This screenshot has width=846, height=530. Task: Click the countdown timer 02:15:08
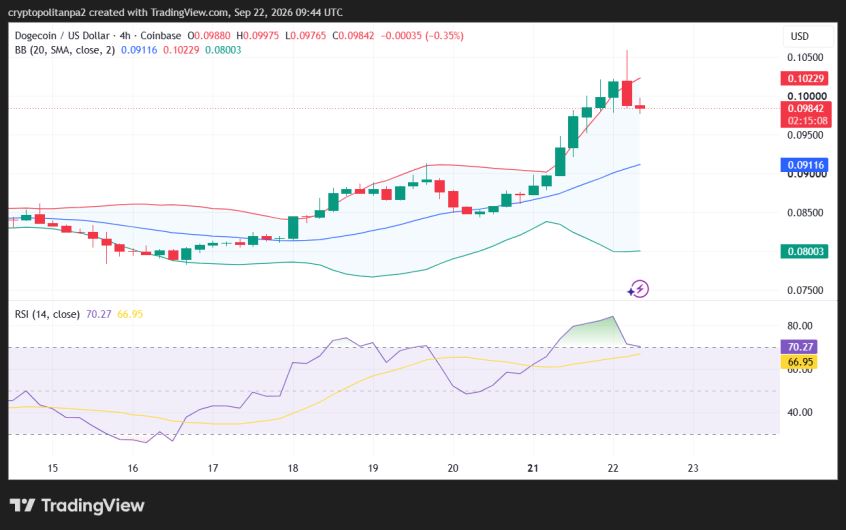(x=806, y=121)
